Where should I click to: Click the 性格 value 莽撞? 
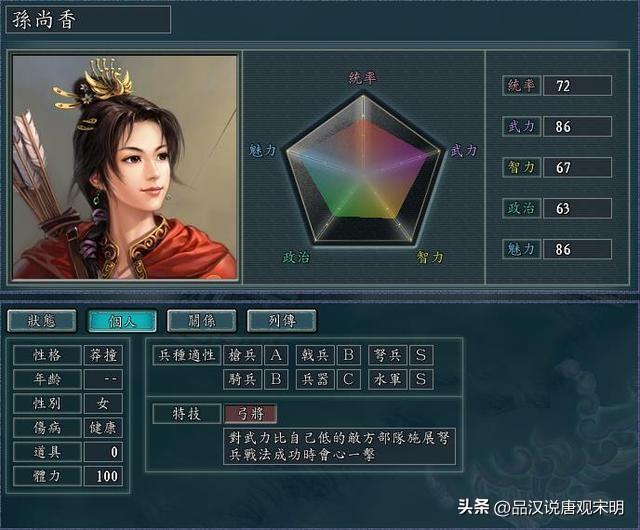[103, 355]
